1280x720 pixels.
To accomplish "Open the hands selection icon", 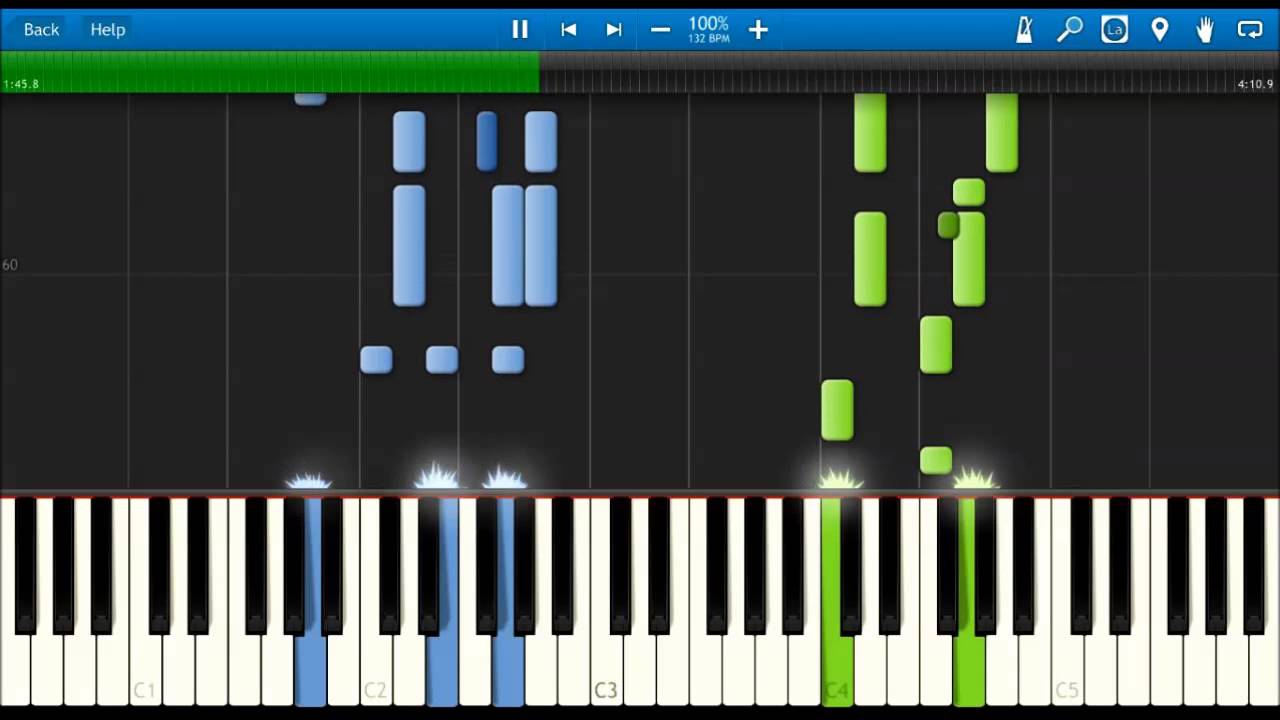I will [1205, 30].
